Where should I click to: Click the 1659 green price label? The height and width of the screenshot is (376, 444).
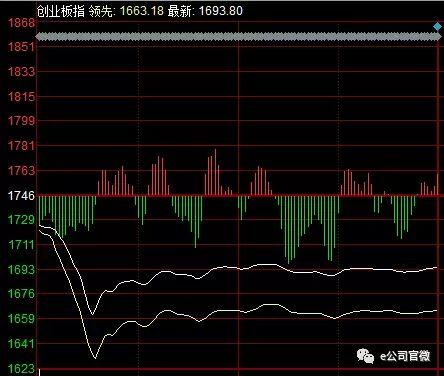click(x=21, y=319)
